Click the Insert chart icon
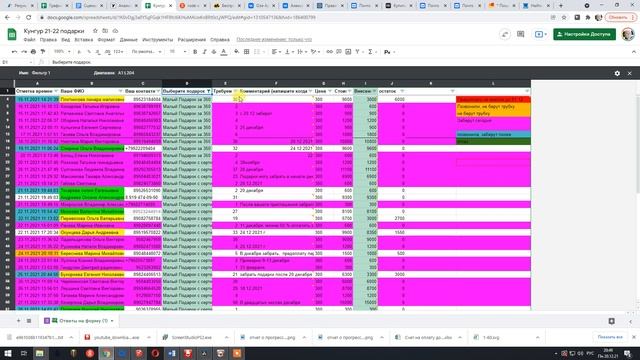 coord(348,52)
